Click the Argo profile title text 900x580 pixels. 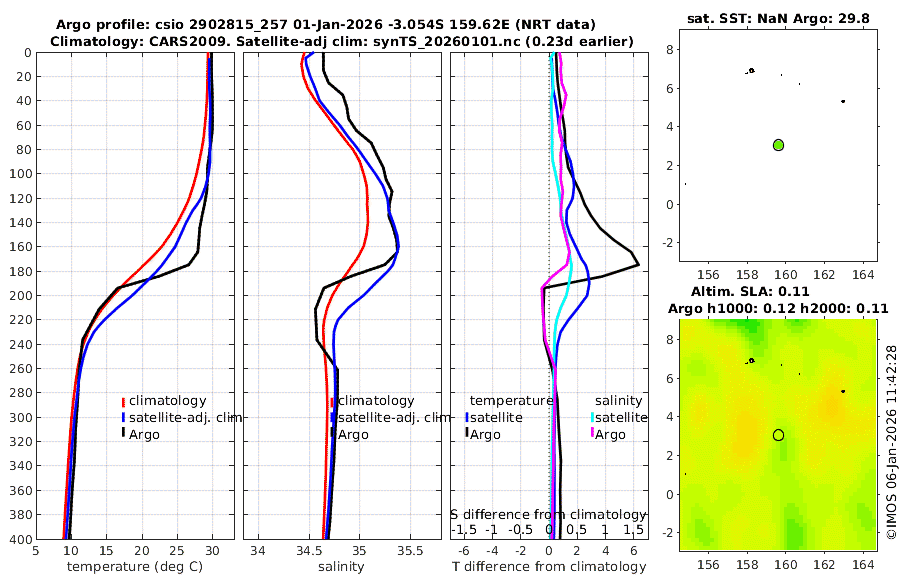[x=325, y=25]
